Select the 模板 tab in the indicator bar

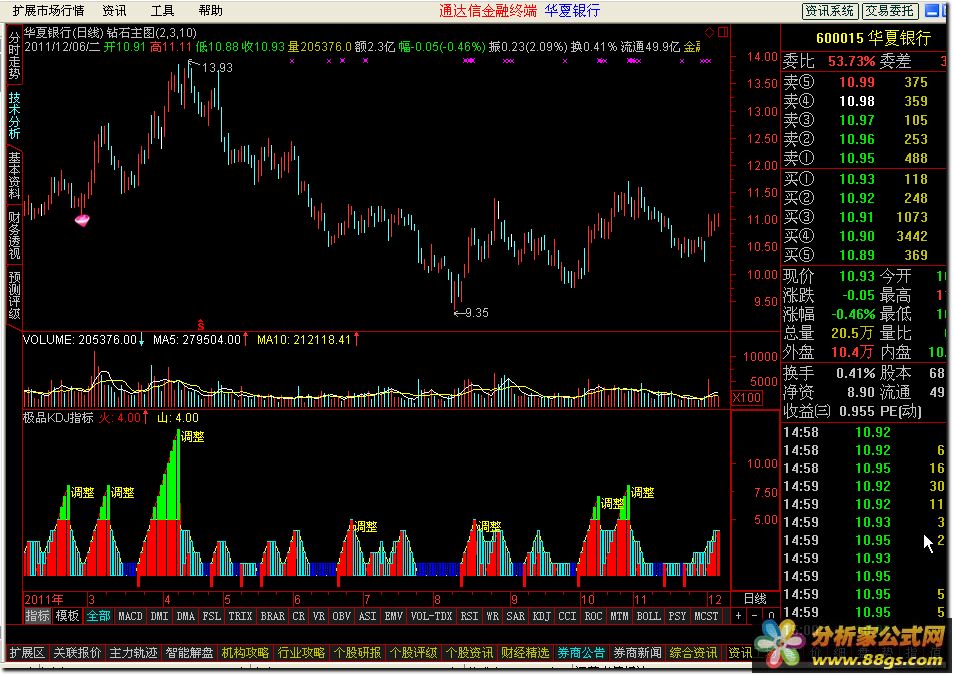pyautogui.click(x=68, y=616)
